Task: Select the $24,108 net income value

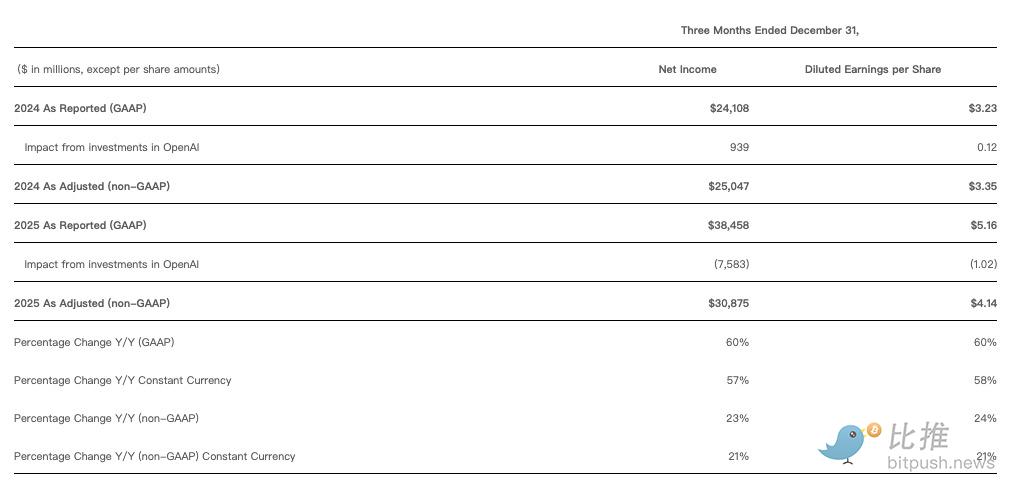Action: point(729,108)
